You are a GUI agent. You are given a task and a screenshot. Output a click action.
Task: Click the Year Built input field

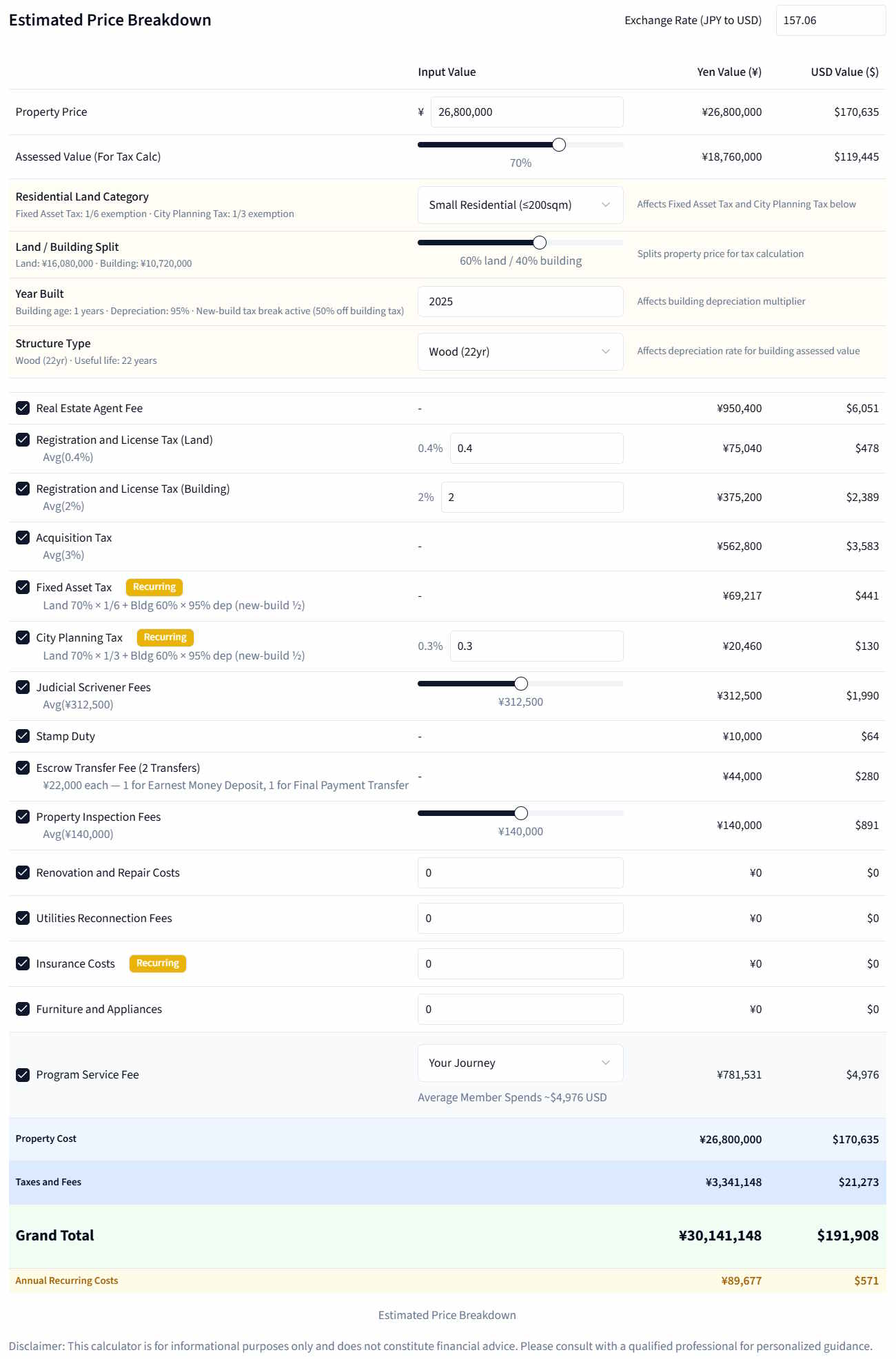tap(520, 302)
